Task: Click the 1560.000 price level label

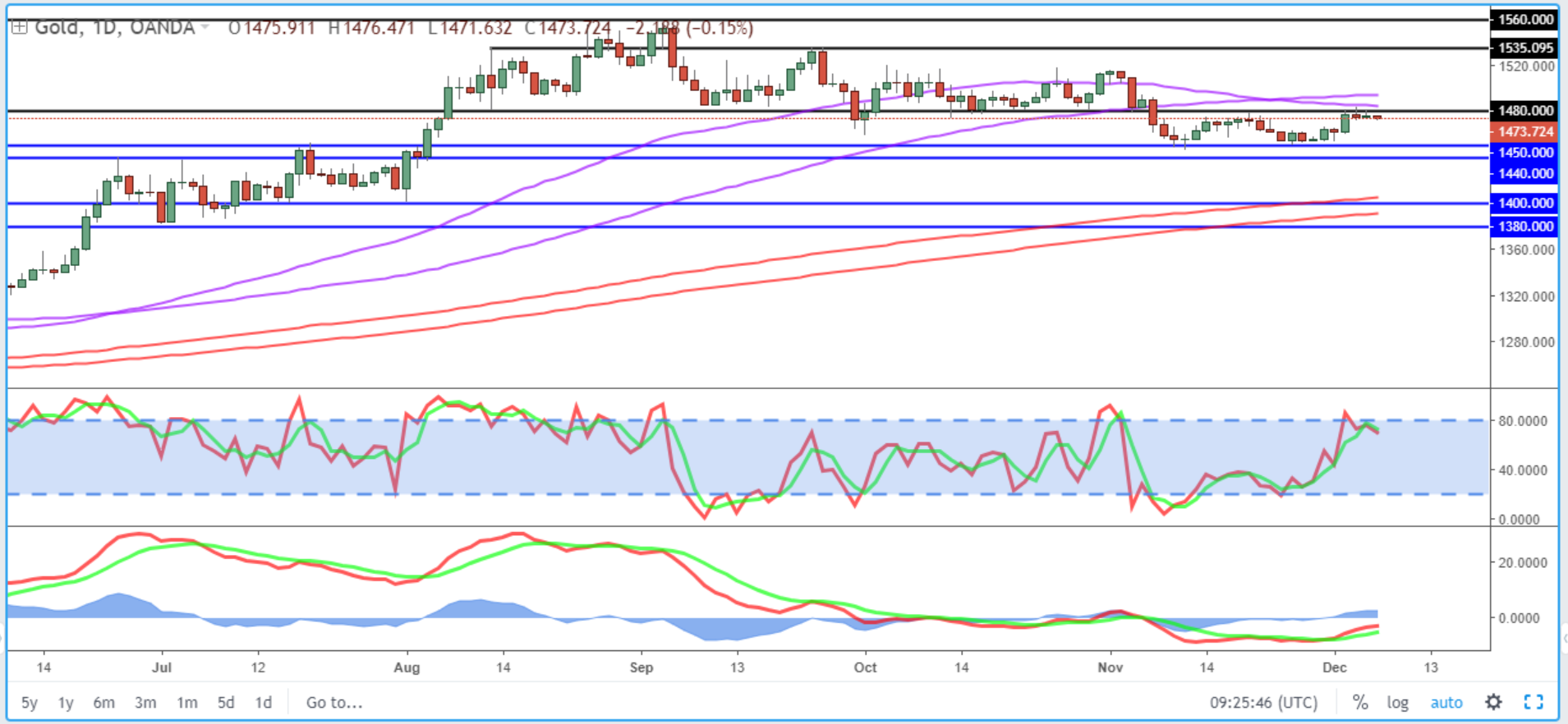Action: point(1526,19)
